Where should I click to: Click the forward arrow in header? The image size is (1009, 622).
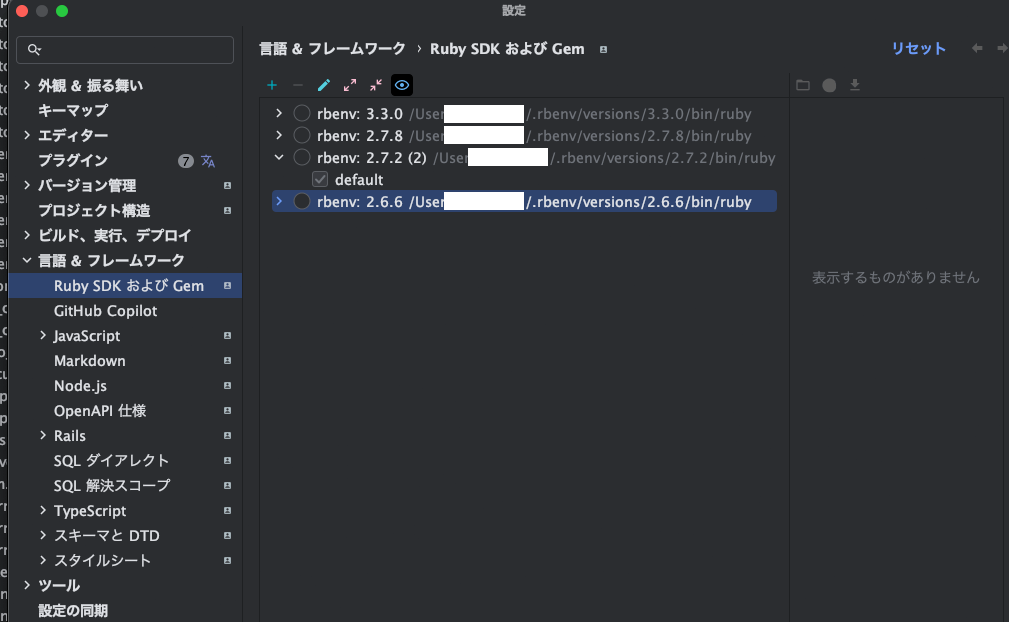(1002, 48)
